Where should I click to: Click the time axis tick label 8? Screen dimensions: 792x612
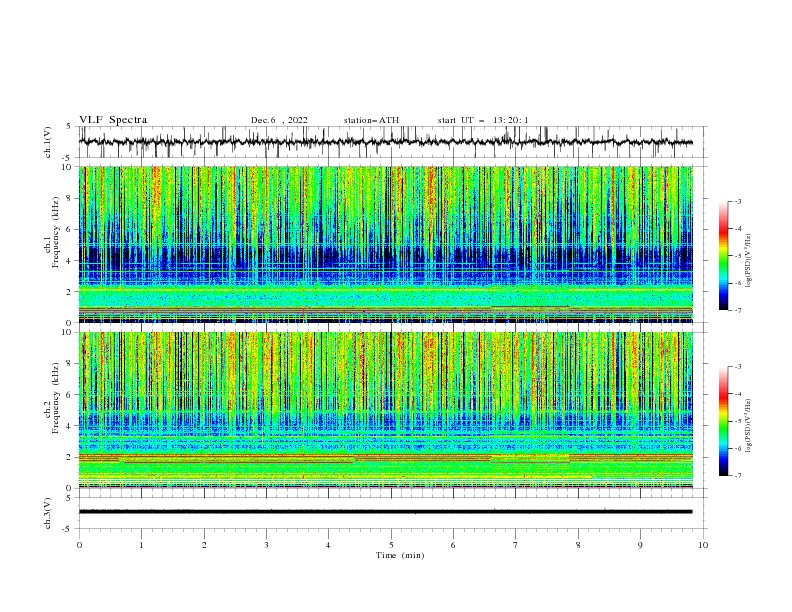[x=578, y=545]
